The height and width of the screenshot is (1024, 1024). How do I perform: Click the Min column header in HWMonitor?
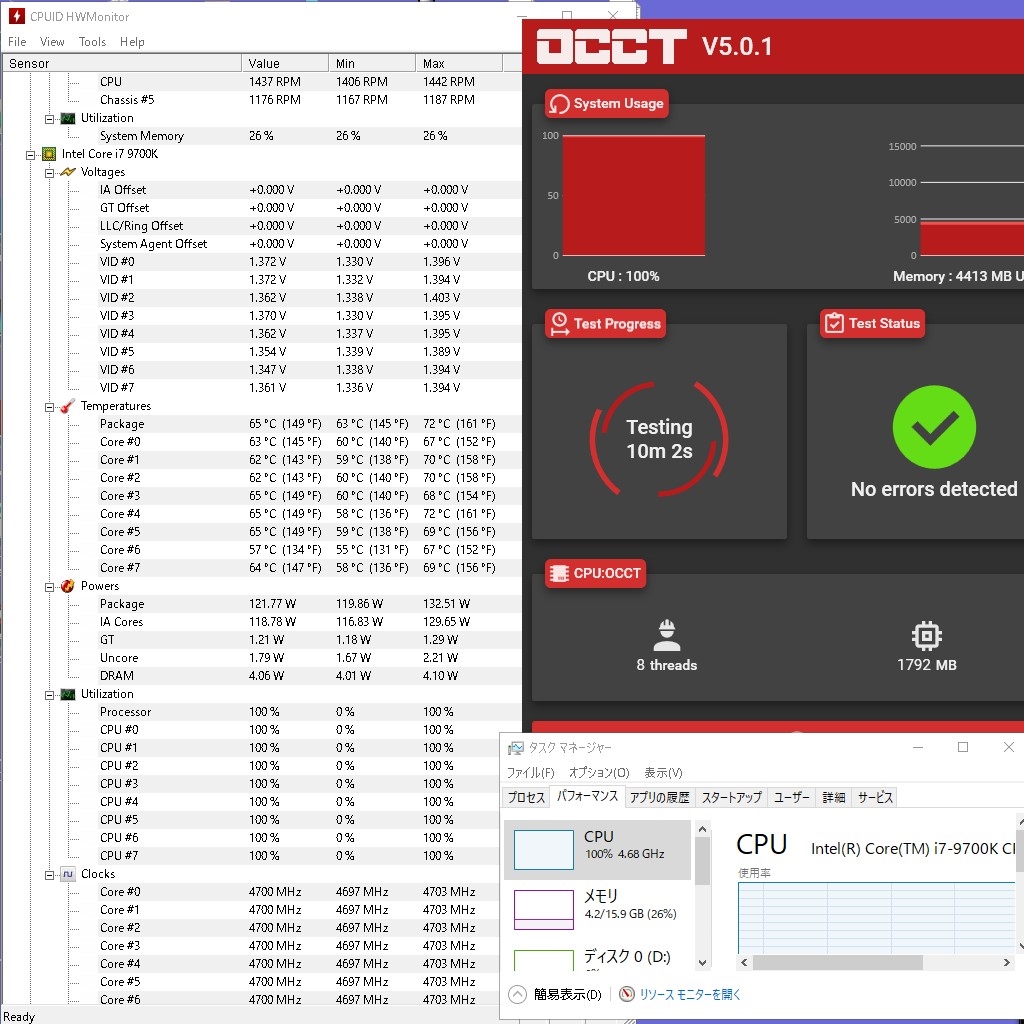pyautogui.click(x=372, y=63)
